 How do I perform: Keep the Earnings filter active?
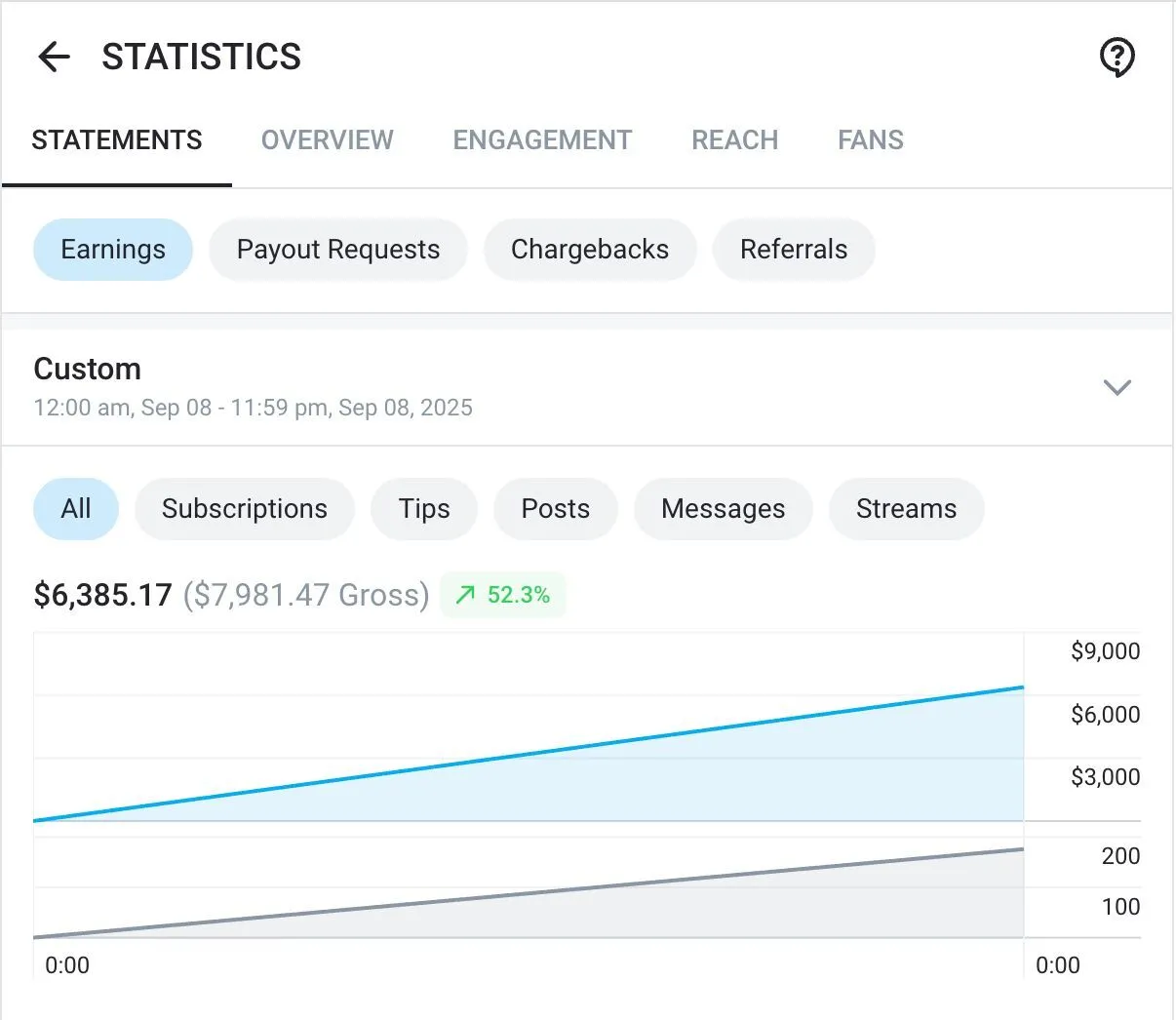(112, 250)
